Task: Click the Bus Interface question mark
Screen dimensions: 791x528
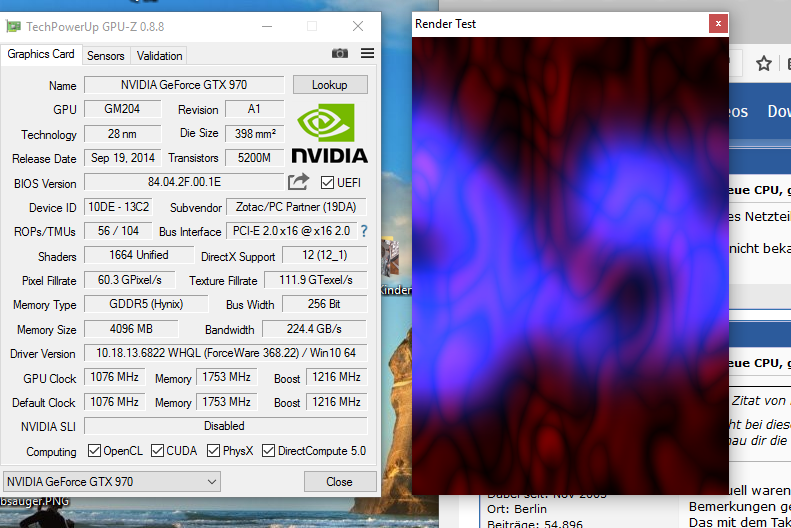Action: (x=364, y=231)
